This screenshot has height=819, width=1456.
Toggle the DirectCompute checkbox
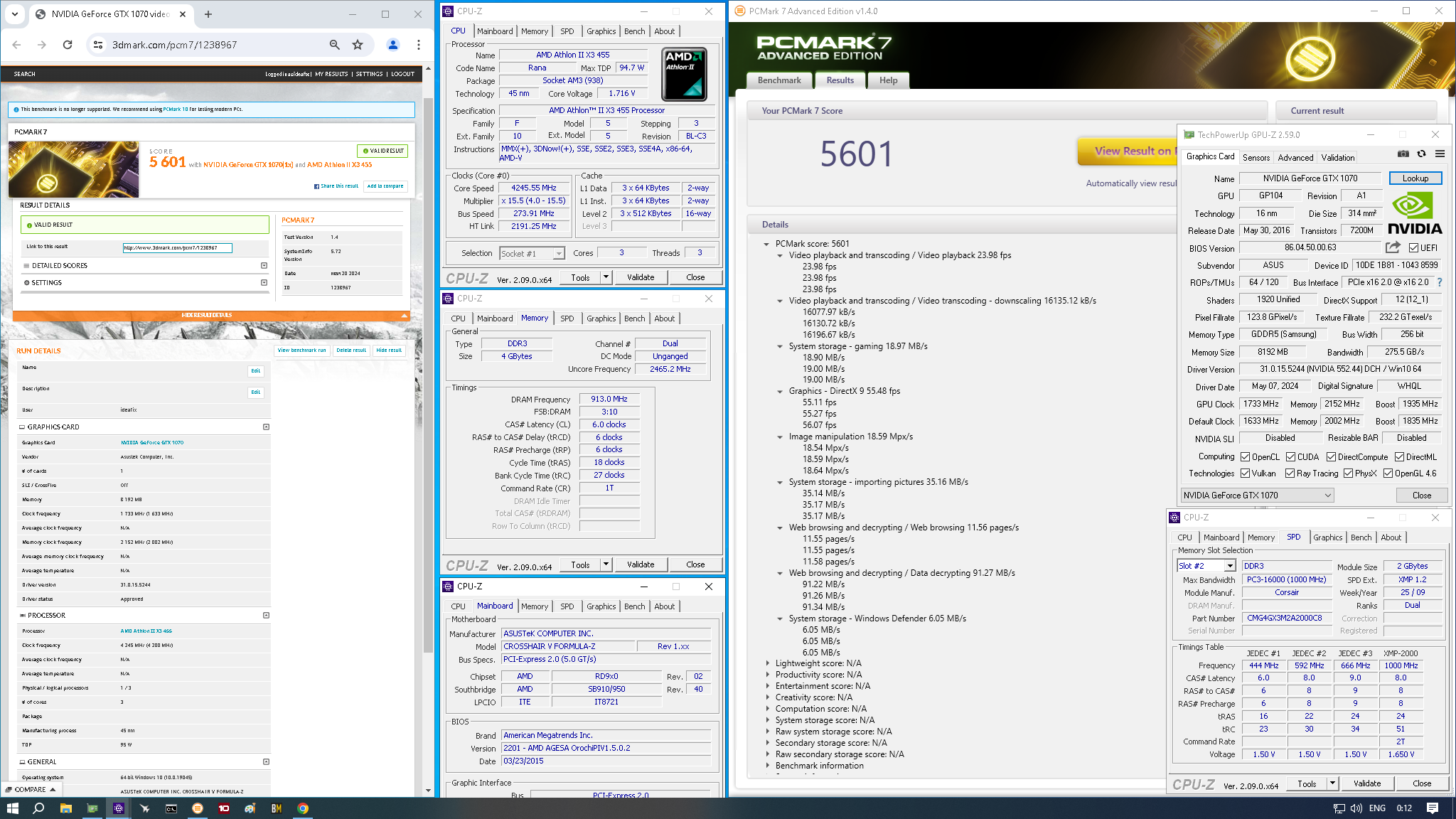click(1331, 457)
